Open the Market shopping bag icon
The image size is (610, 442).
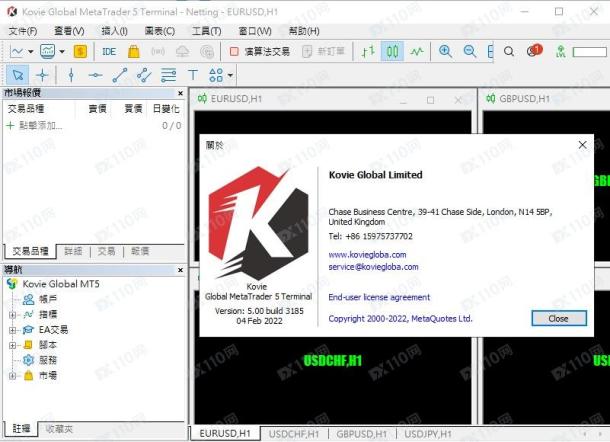(133, 51)
